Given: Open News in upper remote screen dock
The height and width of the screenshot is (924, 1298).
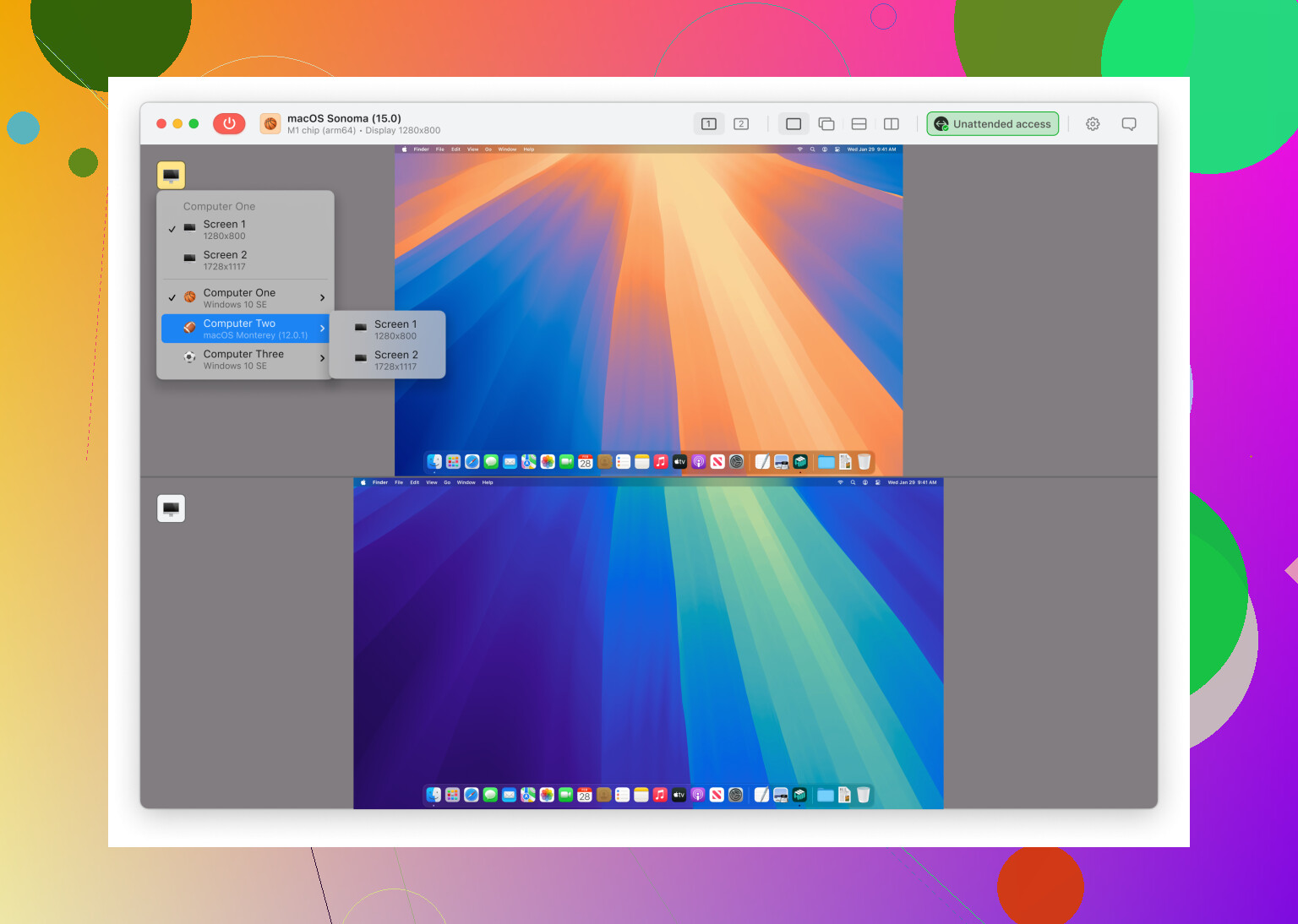Looking at the screenshot, I should point(717,461).
